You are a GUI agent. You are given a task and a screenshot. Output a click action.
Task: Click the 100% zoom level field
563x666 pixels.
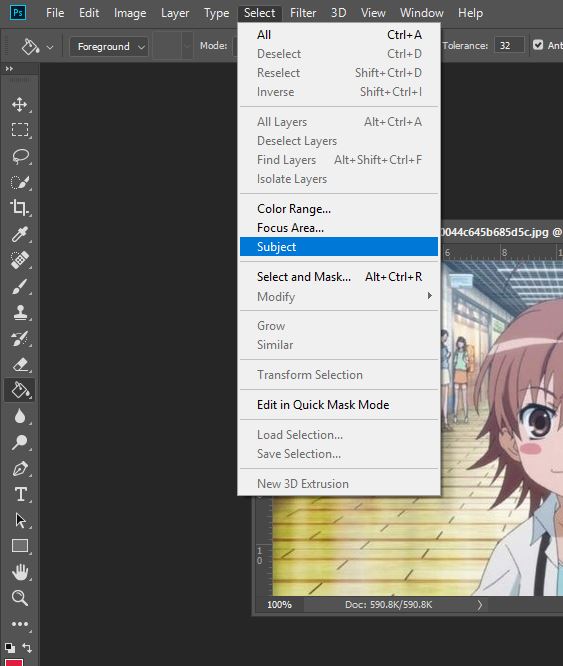click(x=279, y=604)
